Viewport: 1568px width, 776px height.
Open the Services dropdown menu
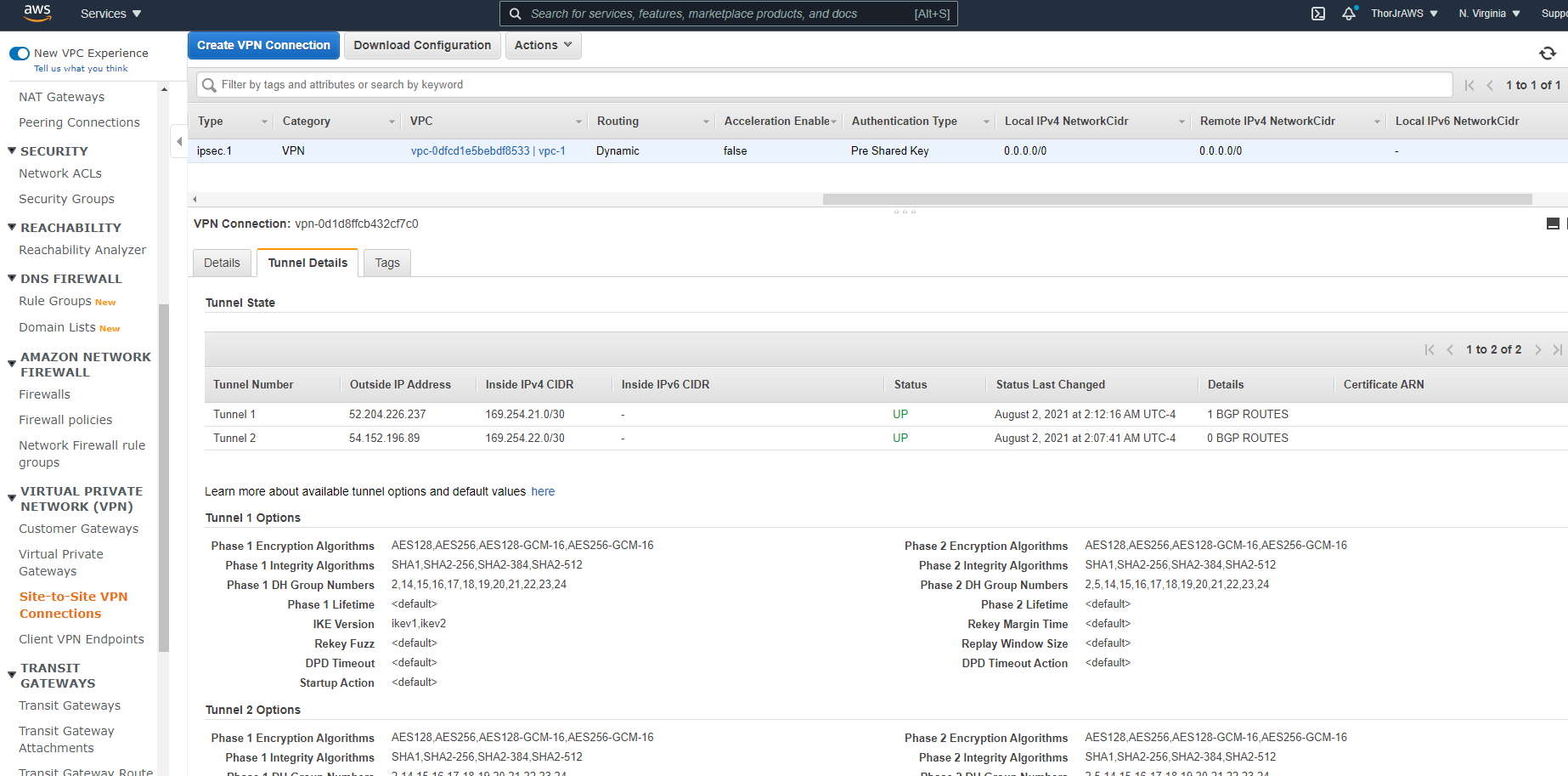click(110, 14)
